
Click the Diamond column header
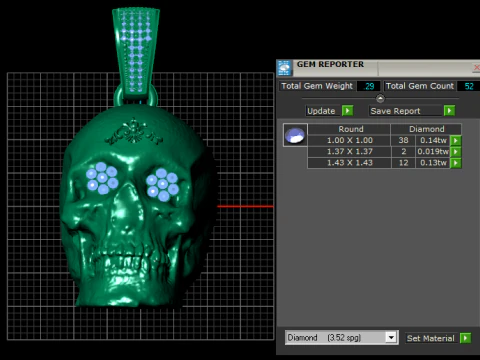(426, 129)
